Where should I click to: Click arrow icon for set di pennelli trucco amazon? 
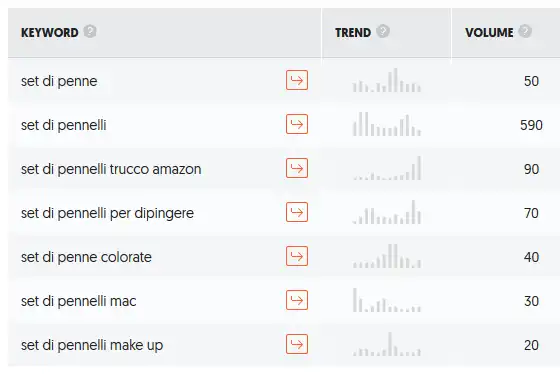297,168
